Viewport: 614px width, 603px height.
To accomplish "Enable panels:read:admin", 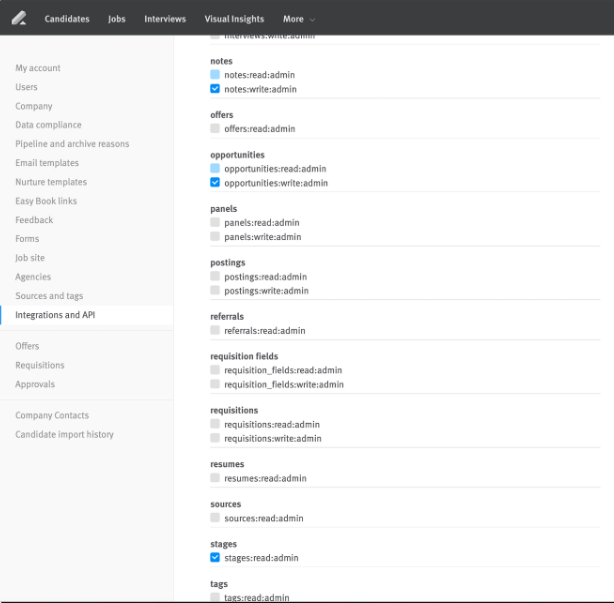I will click(x=215, y=222).
